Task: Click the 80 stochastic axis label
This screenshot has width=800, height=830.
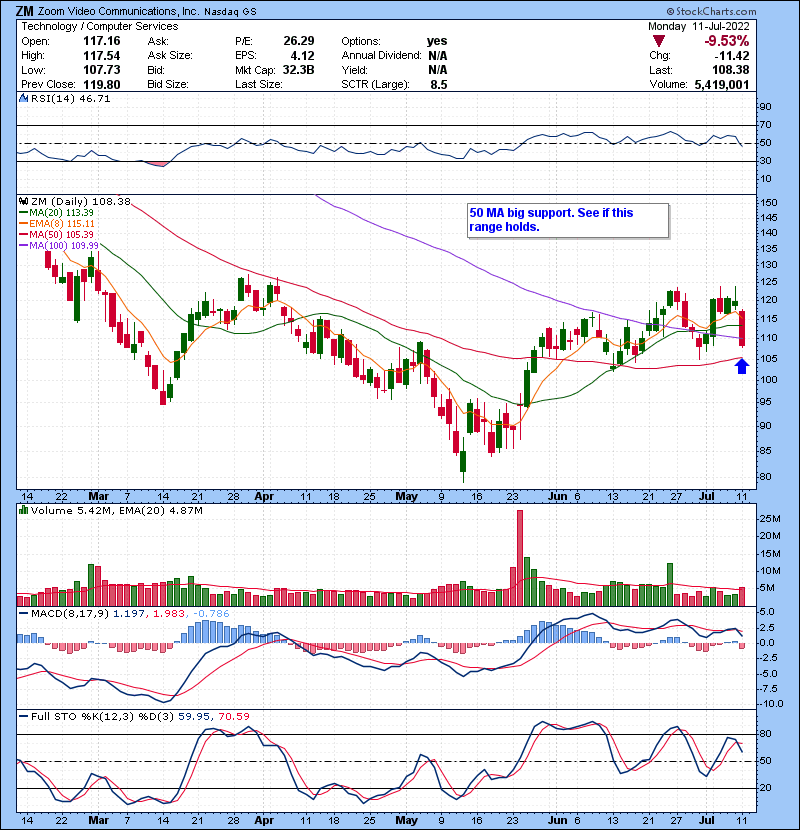Action: 766,734
